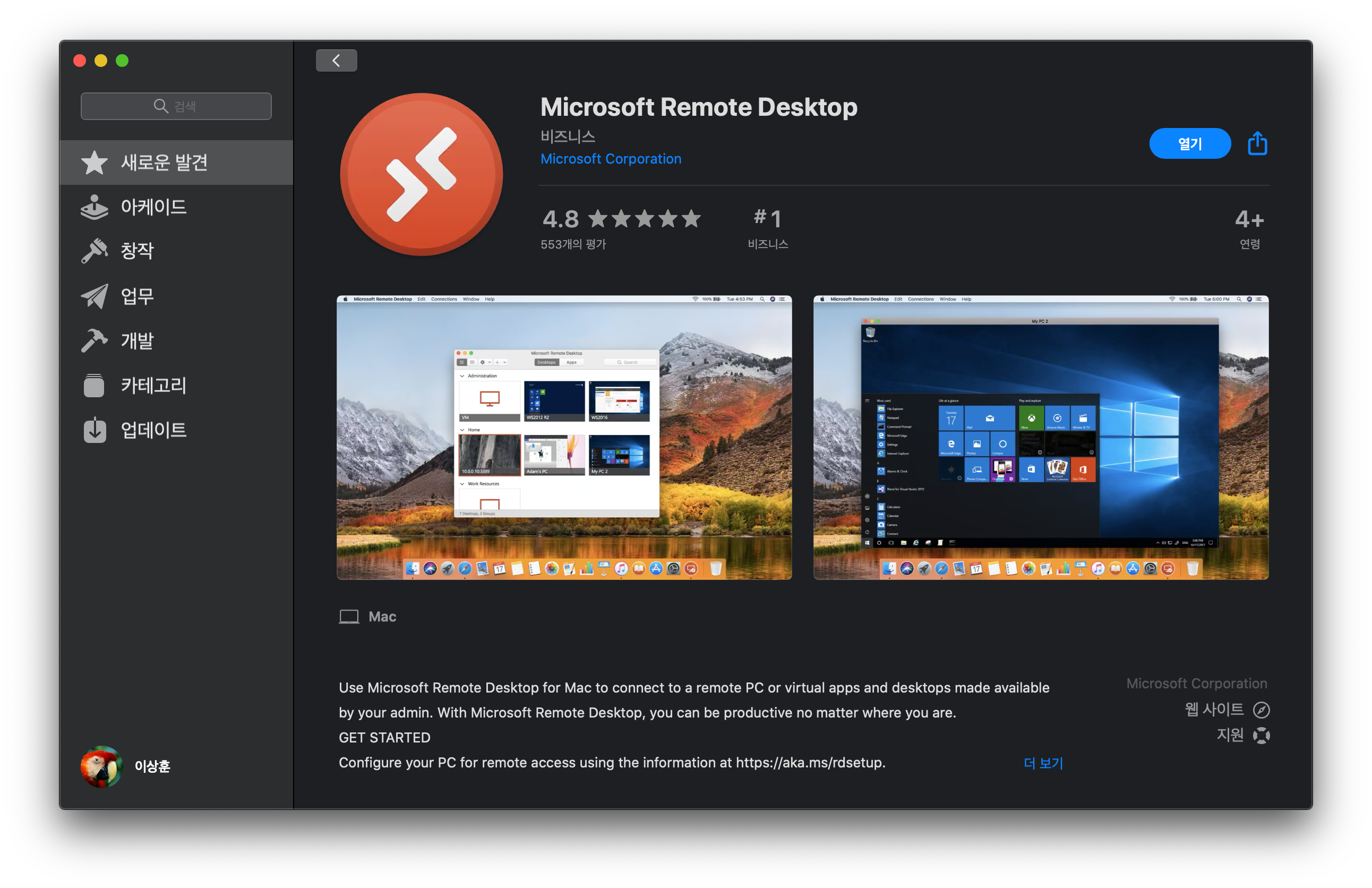
Task: Open the Microsoft Corporation developer link
Action: pos(611,159)
